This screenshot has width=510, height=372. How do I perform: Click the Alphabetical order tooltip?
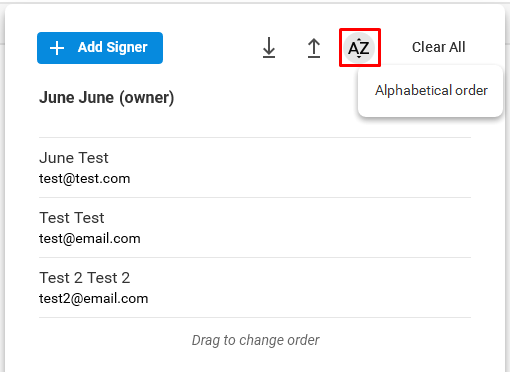tap(431, 91)
